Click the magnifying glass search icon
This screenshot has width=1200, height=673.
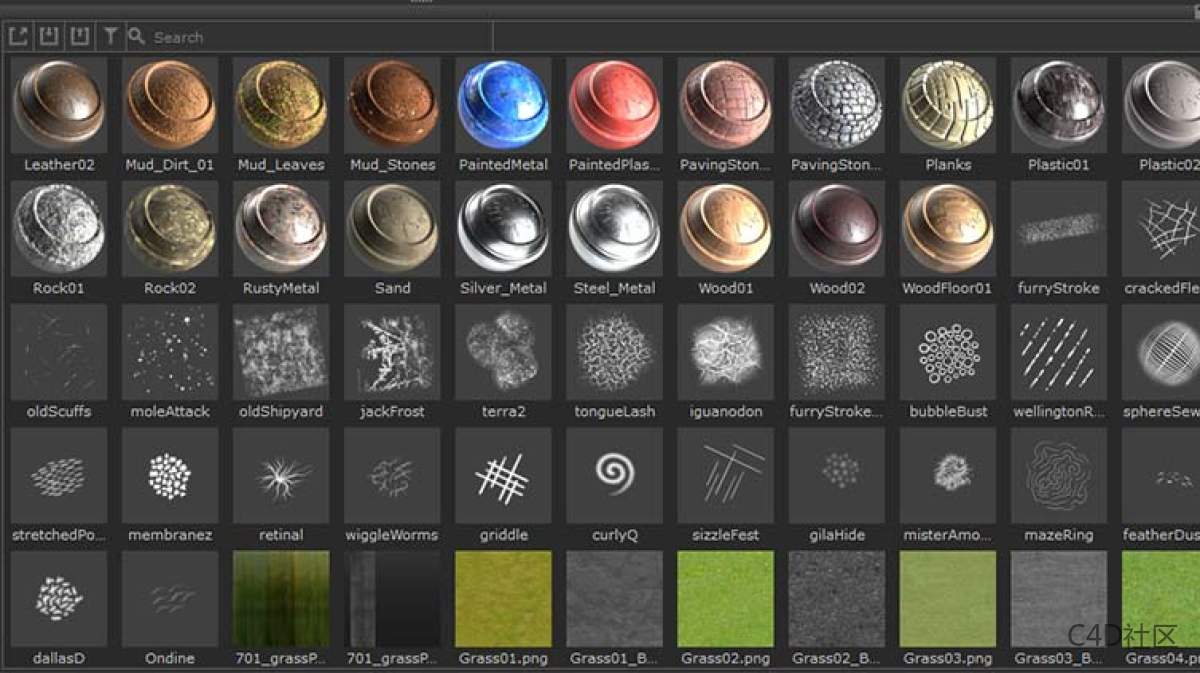pos(137,37)
